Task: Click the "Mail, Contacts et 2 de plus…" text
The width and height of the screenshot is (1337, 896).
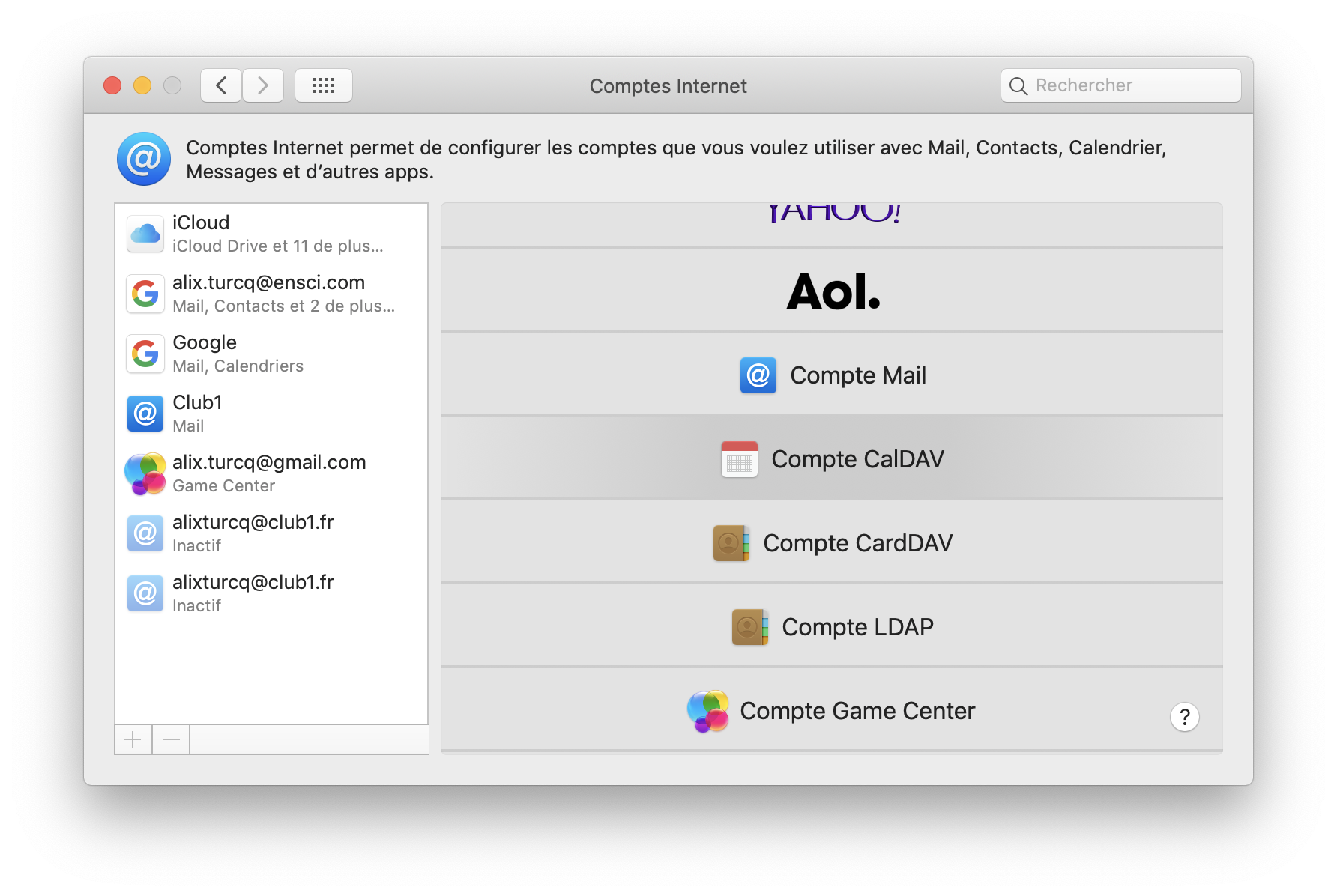Action: (283, 306)
